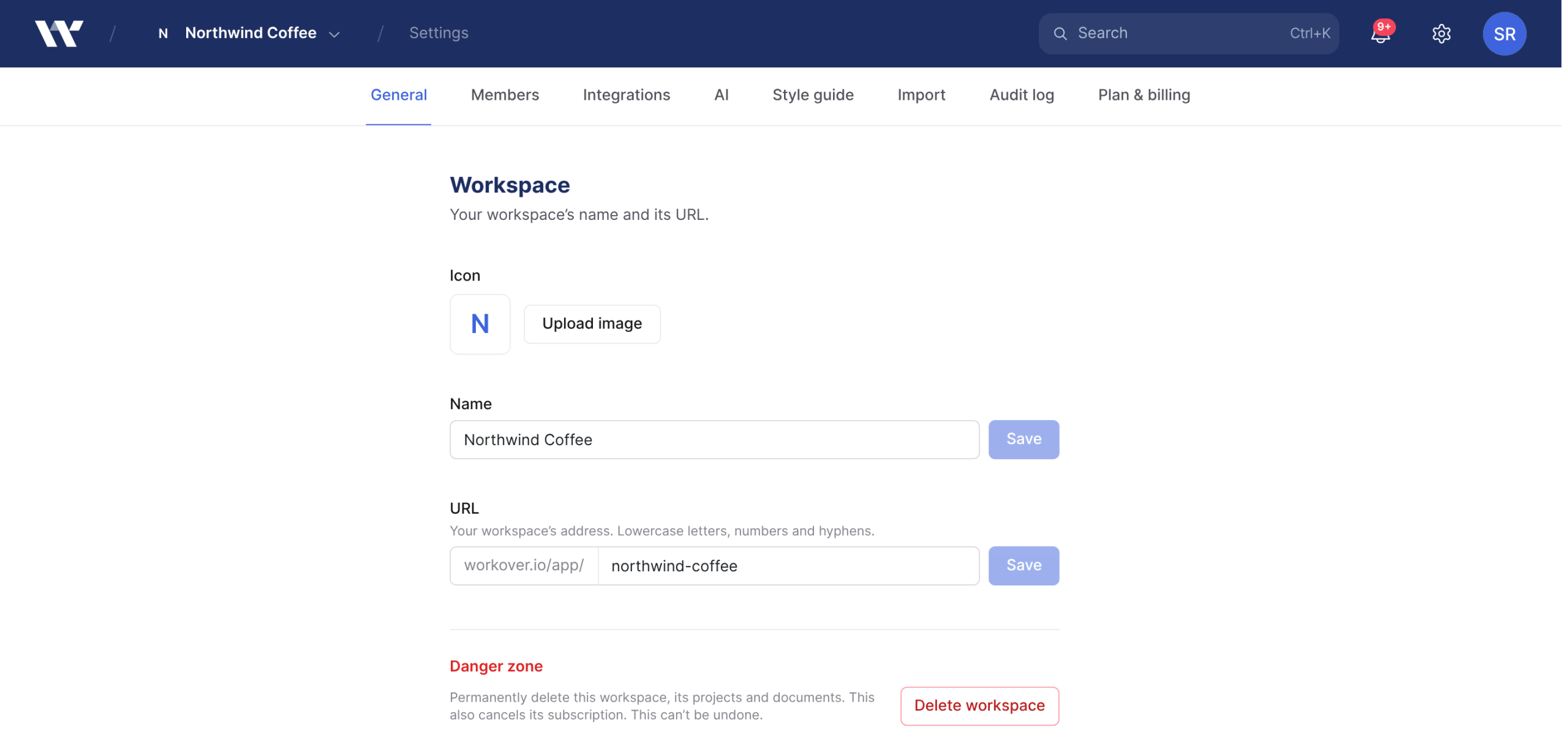Switch to the Members tab

tap(505, 95)
